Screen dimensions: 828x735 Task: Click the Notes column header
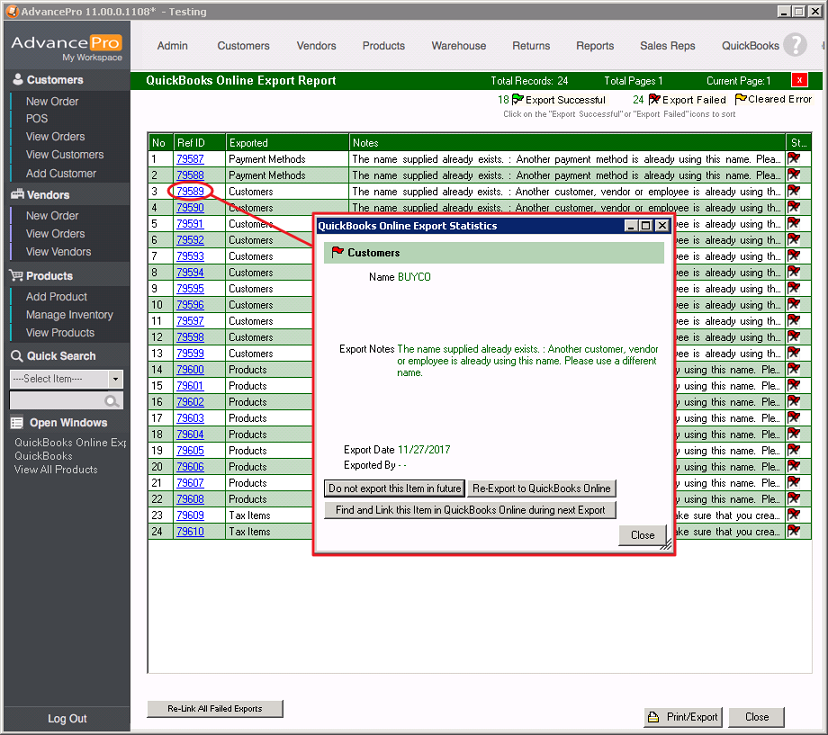pos(568,143)
